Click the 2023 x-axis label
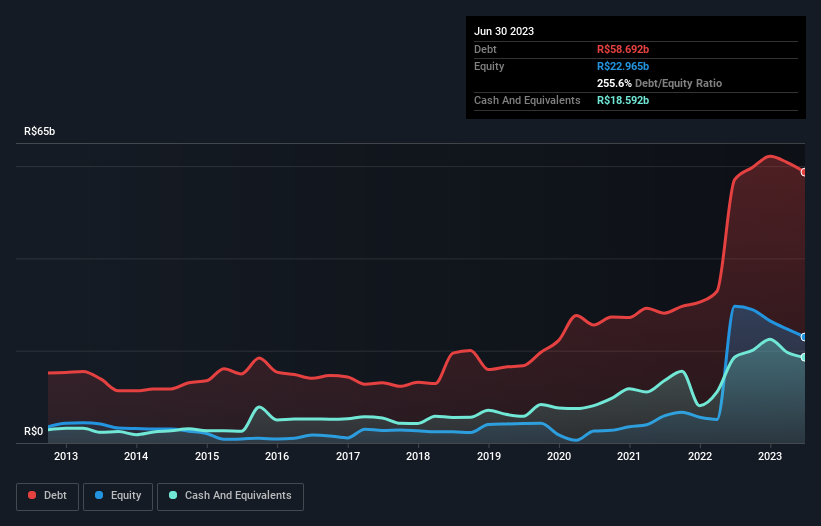The height and width of the screenshot is (526, 821). (x=771, y=457)
